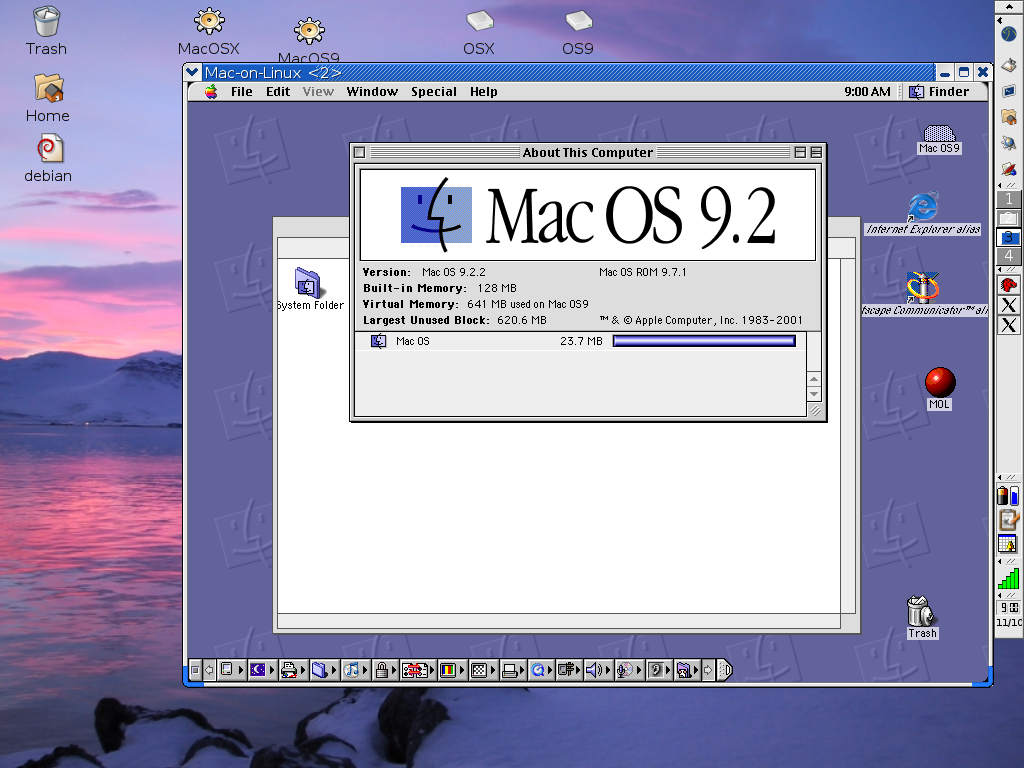Expand the arrow beside the QuickTime control strip module
The image size is (1024, 768).
pos(550,670)
